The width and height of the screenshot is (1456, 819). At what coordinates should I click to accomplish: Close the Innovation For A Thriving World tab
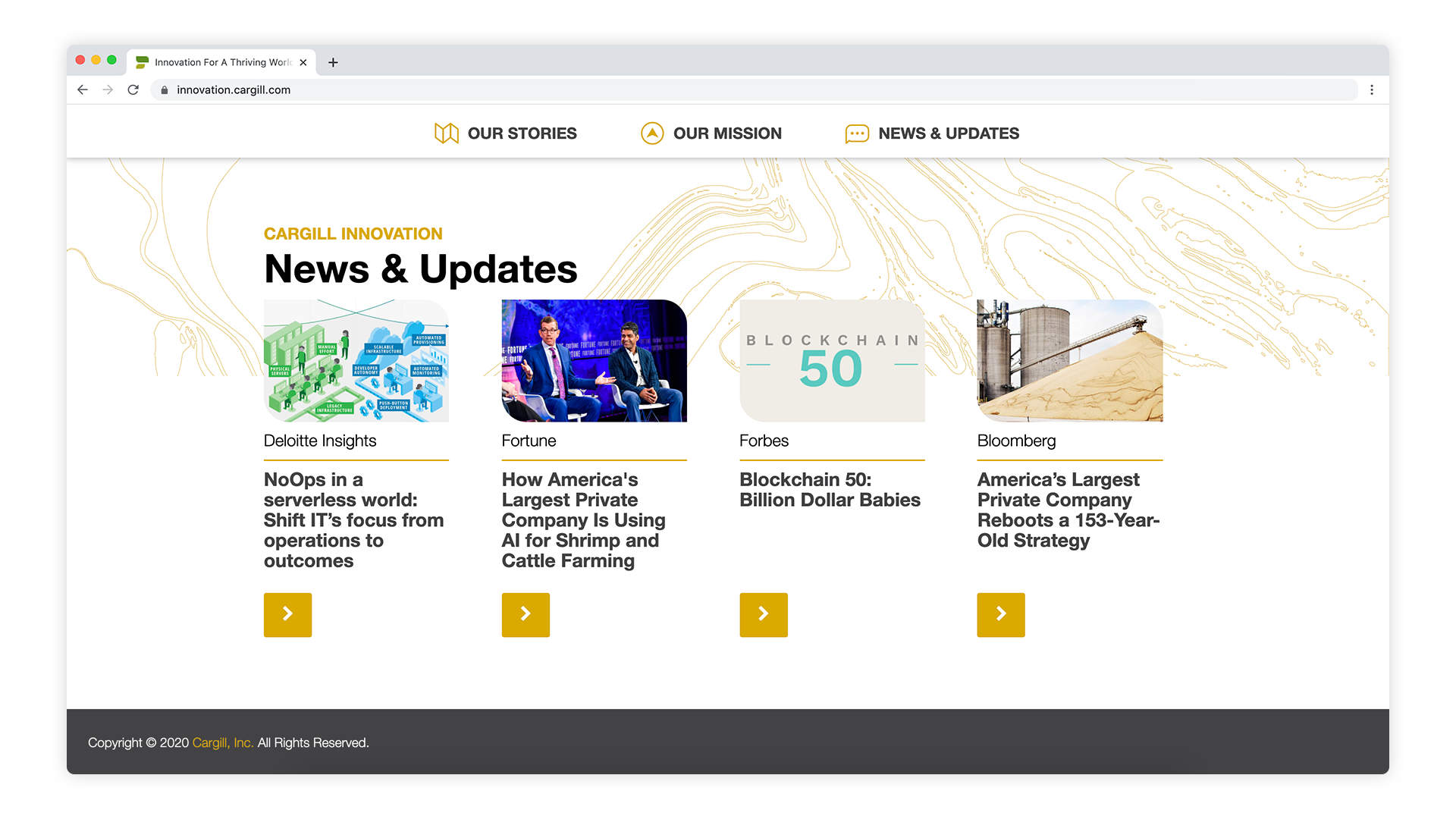303,62
